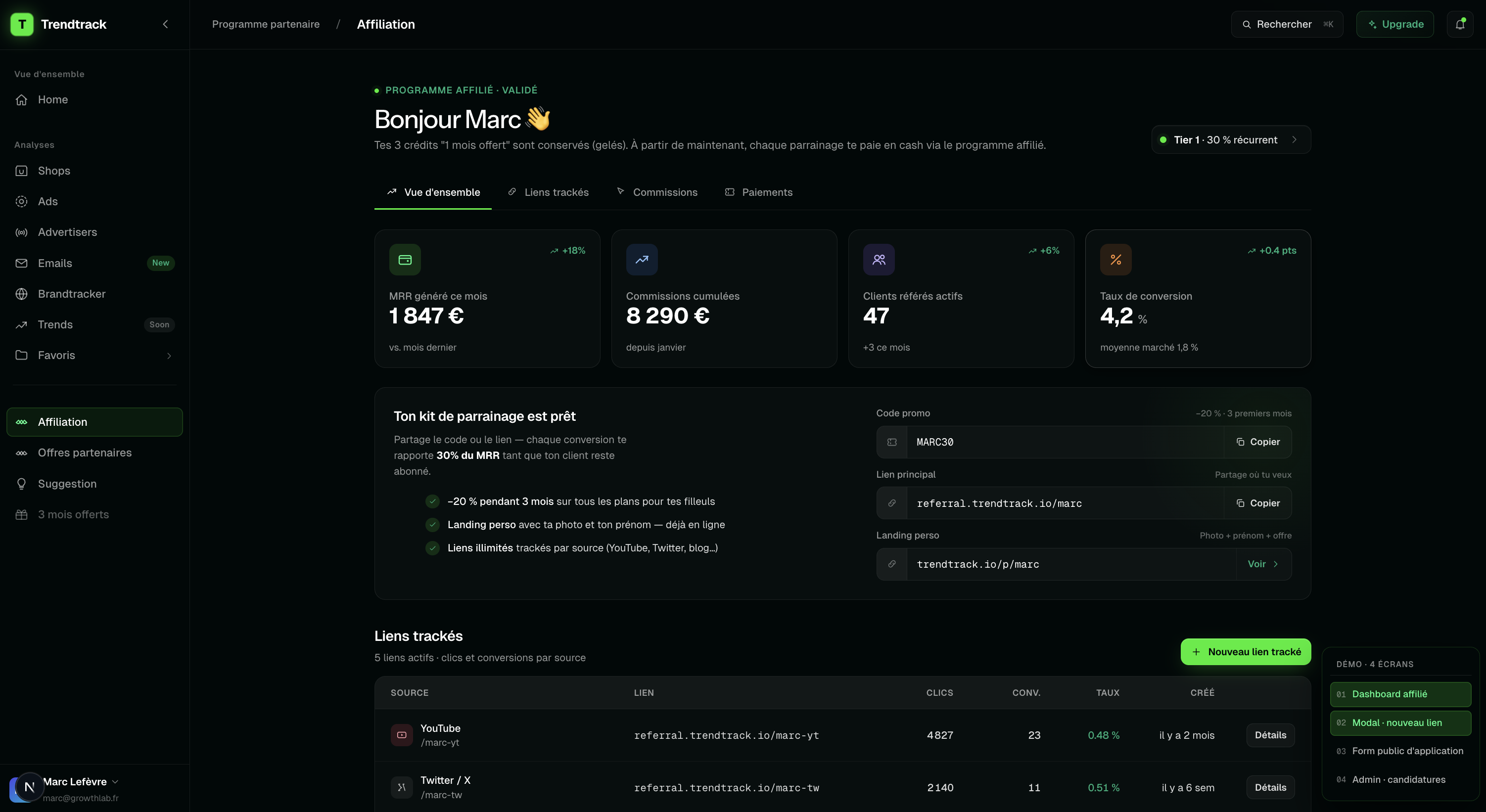This screenshot has height=812, width=1486.
Task: Click the Twitter / X source icon
Action: (x=402, y=788)
